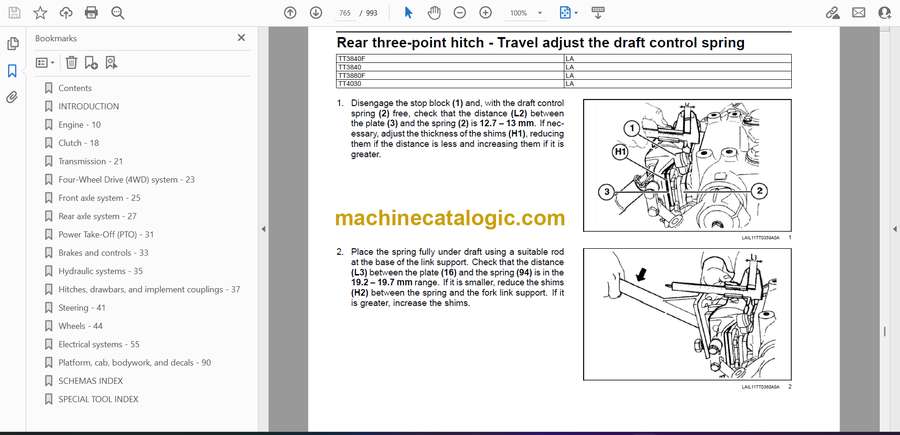Open Hitches, drawbars, and implement couplings bookmark
This screenshot has height=435, width=900.
149,289
